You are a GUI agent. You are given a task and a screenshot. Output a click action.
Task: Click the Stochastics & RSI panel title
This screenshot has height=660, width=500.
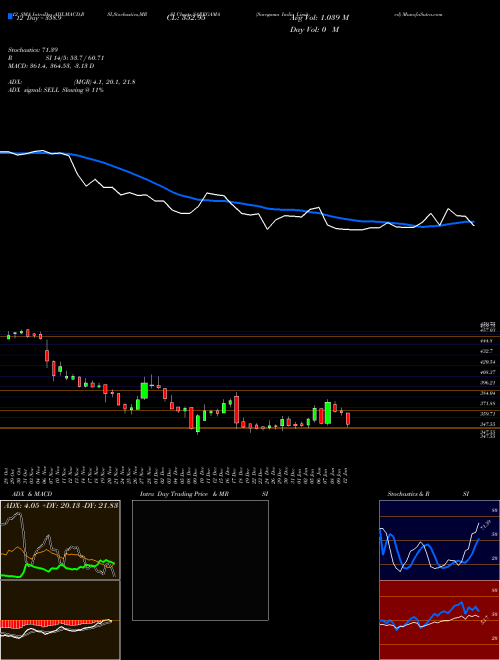pos(428,494)
